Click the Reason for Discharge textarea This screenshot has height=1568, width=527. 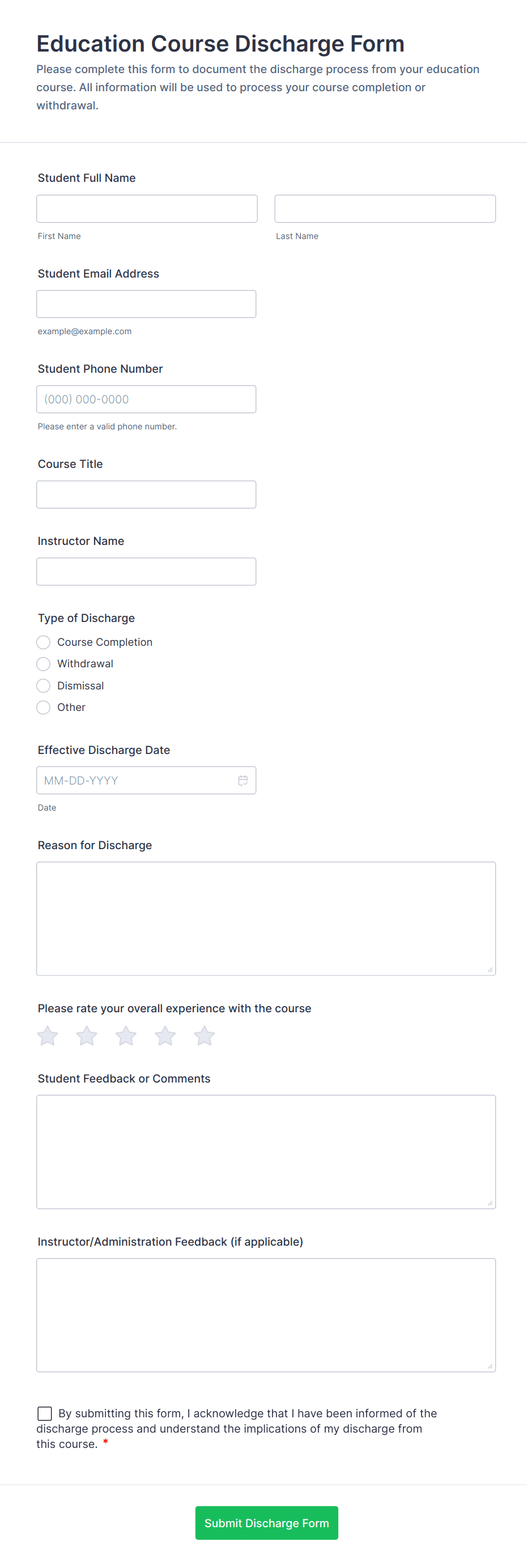266,918
